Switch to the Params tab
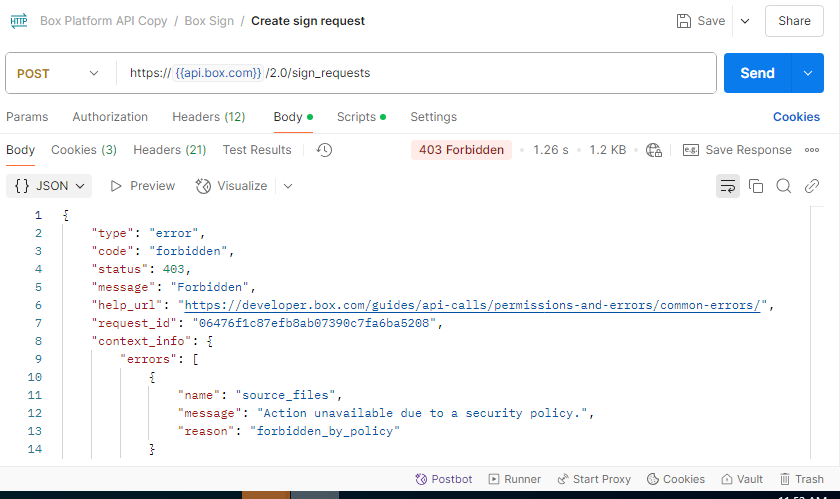 27,117
